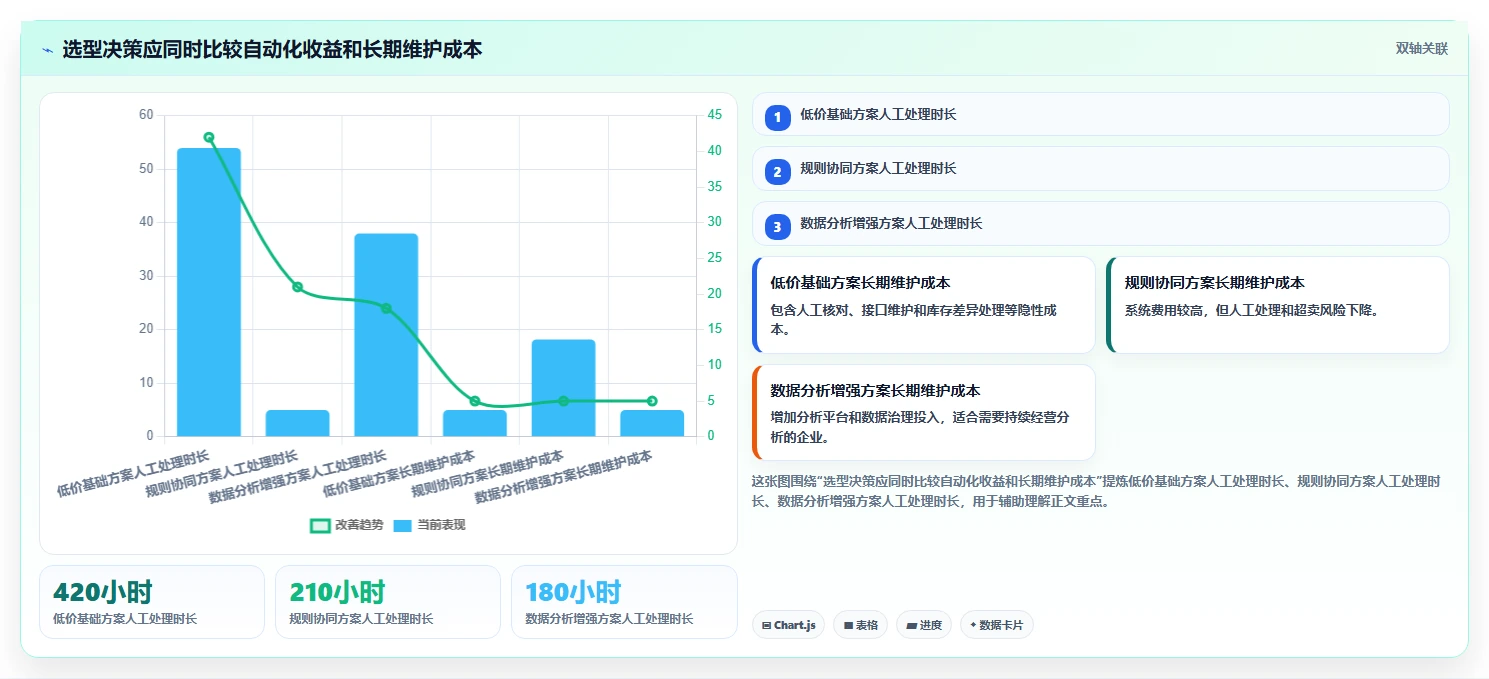Click the number 2 badge
Screen dimensions: 1489x679
point(777,172)
